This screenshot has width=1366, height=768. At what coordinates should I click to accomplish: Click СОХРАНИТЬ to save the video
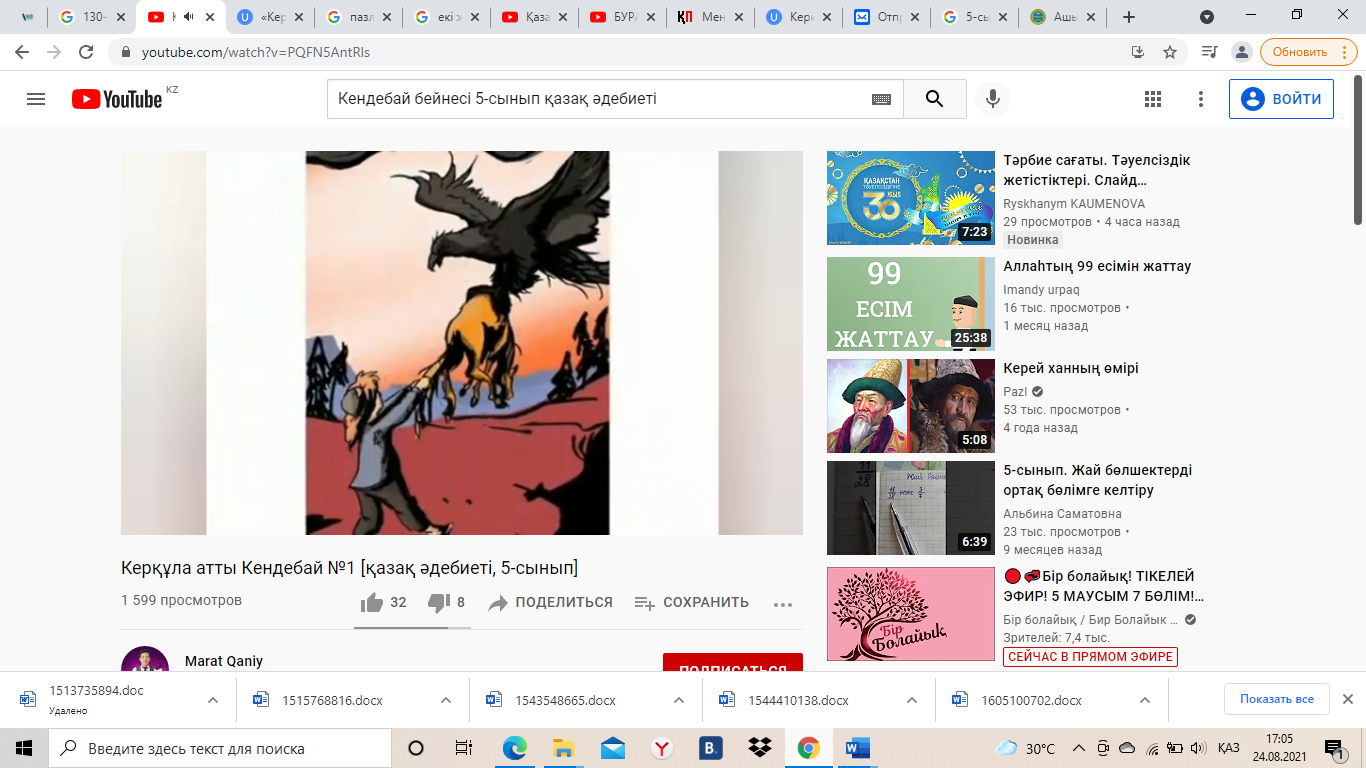tap(691, 602)
